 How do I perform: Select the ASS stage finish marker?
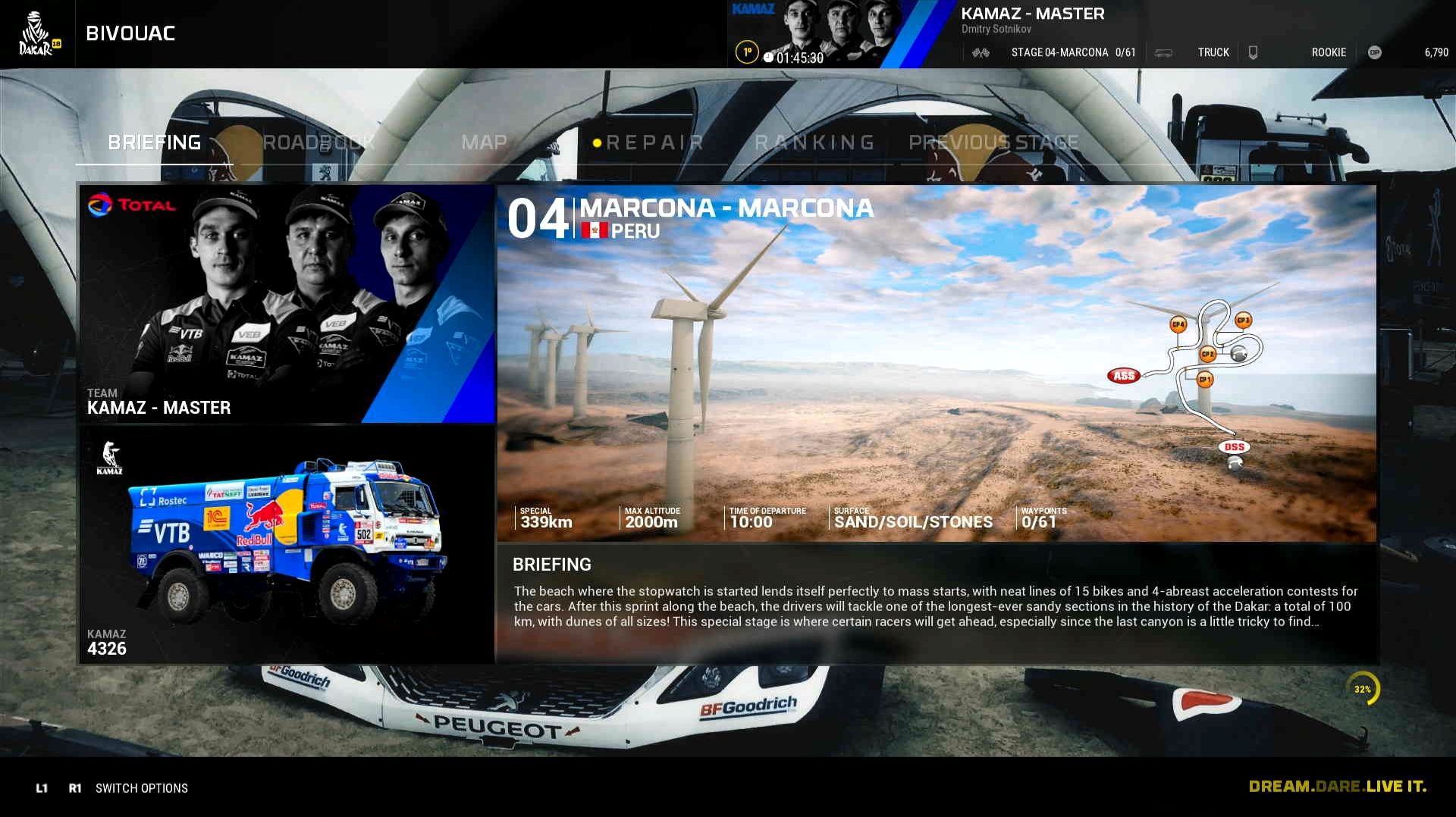coord(1124,375)
